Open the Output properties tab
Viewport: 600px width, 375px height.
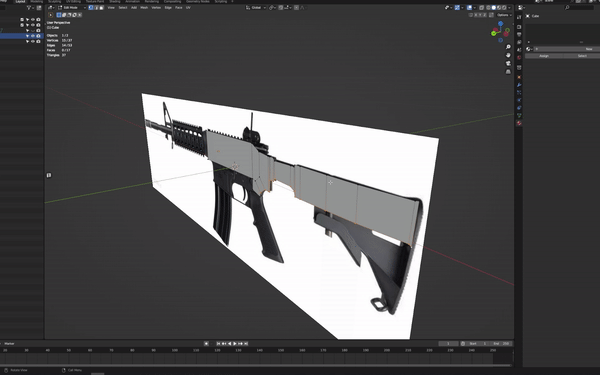(519, 34)
